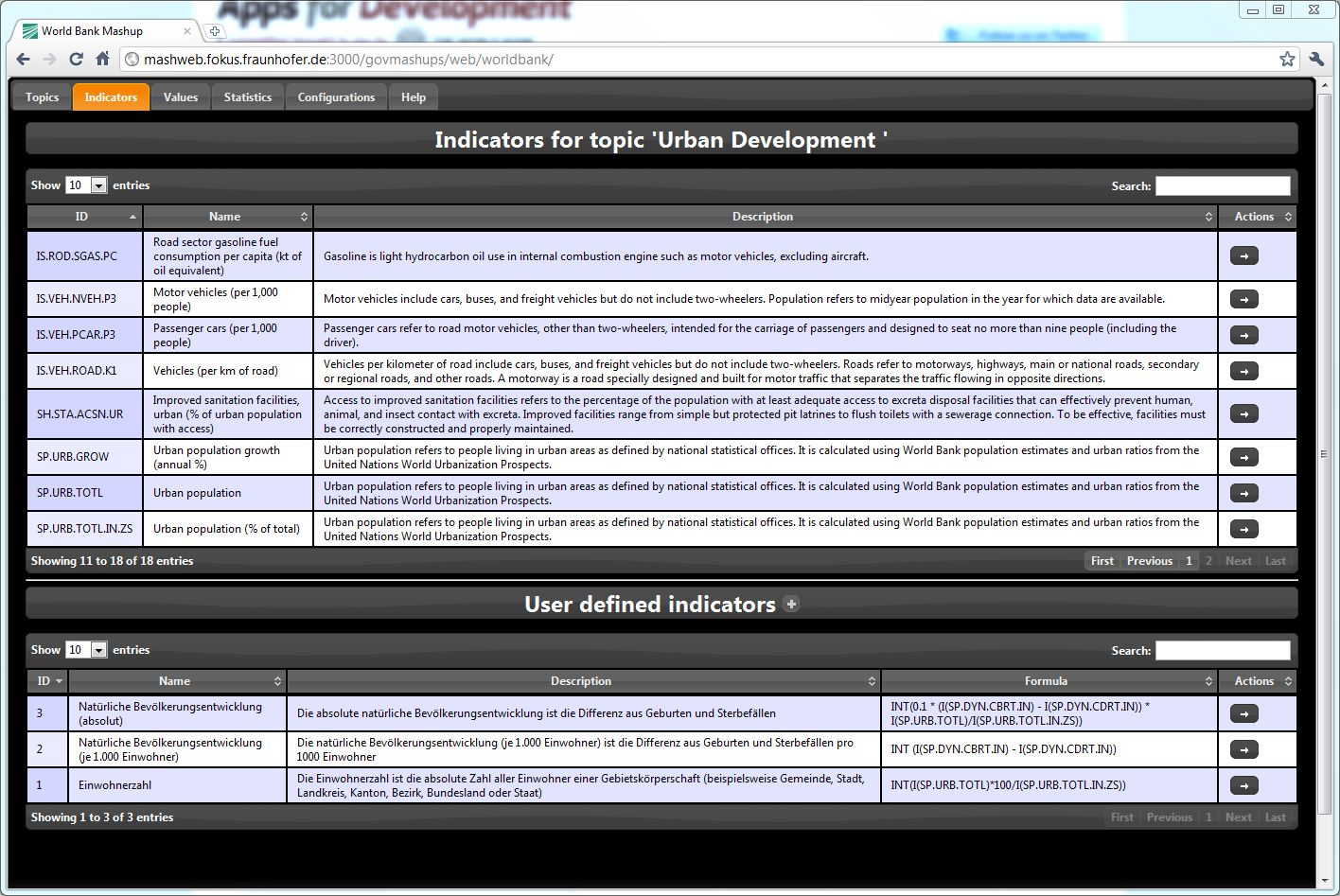
Task: Select the Indicators tab
Action: pos(111,97)
